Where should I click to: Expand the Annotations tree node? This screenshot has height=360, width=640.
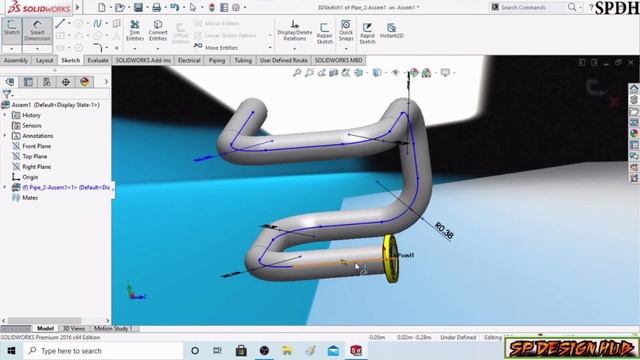click(5, 136)
